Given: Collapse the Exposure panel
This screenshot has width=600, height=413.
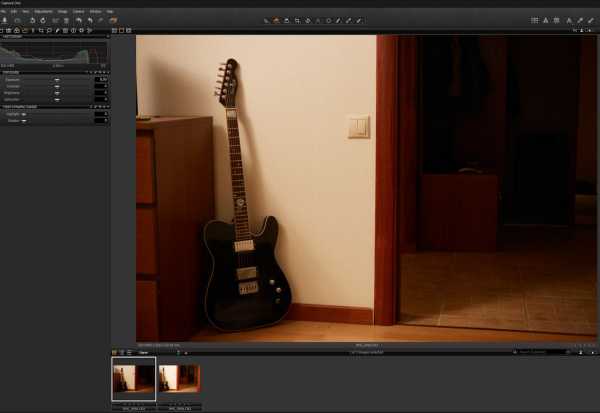Looking at the screenshot, I should point(11,72).
